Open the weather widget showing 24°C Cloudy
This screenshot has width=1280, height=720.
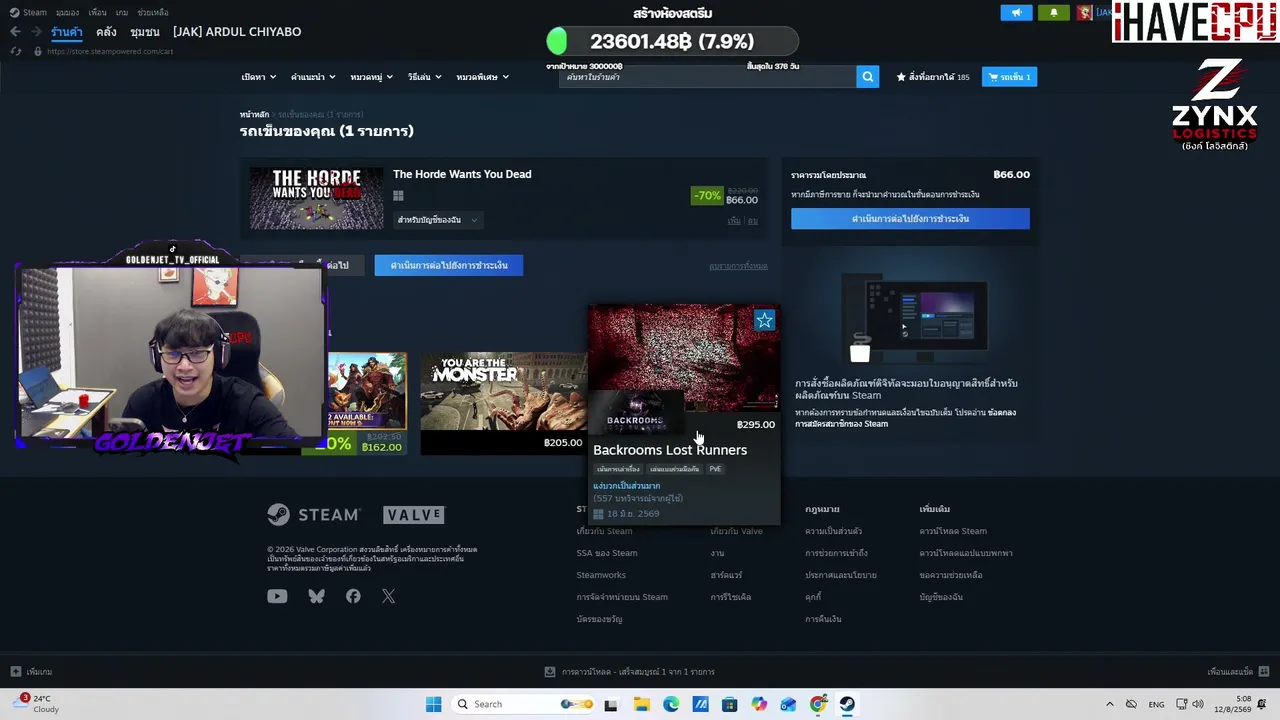[38, 704]
